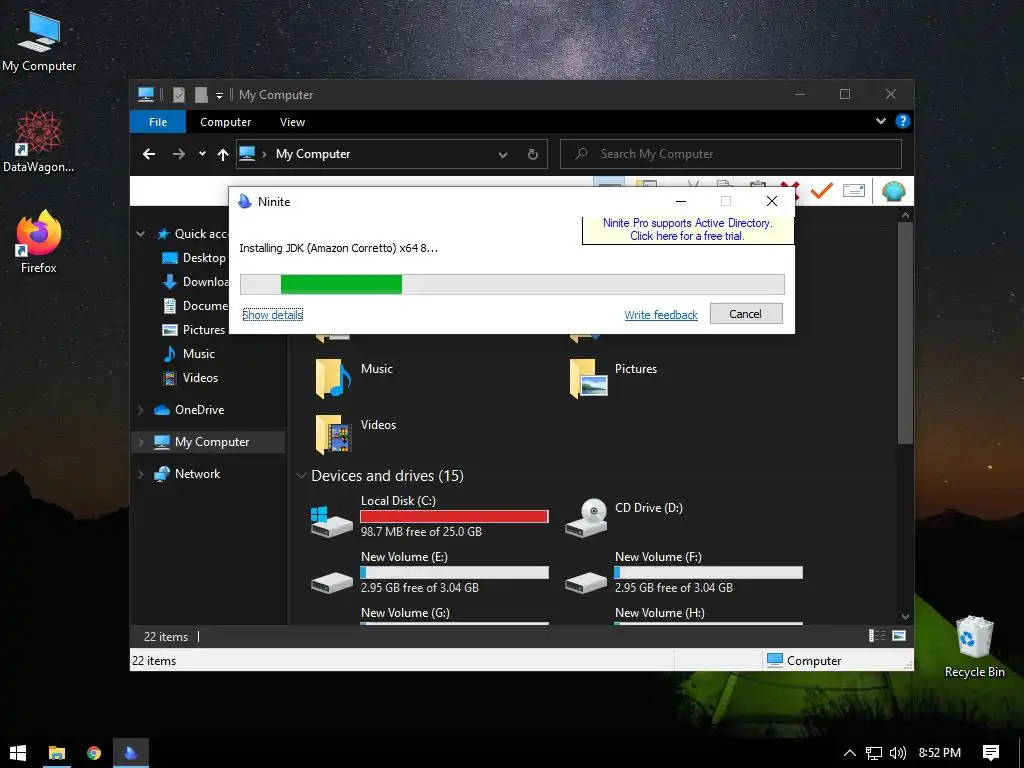Image resolution: width=1024 pixels, height=768 pixels.
Task: Open the File ribbon tab
Action: [x=157, y=122]
